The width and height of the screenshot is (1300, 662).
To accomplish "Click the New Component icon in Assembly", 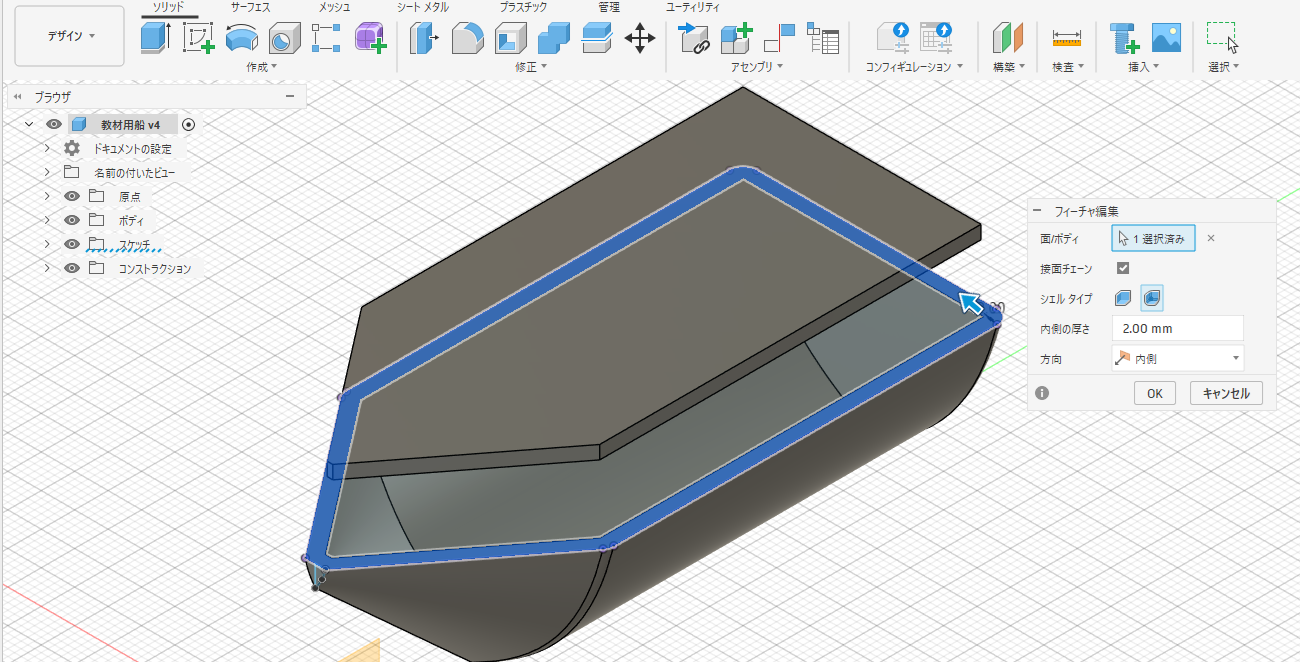I will (736, 38).
